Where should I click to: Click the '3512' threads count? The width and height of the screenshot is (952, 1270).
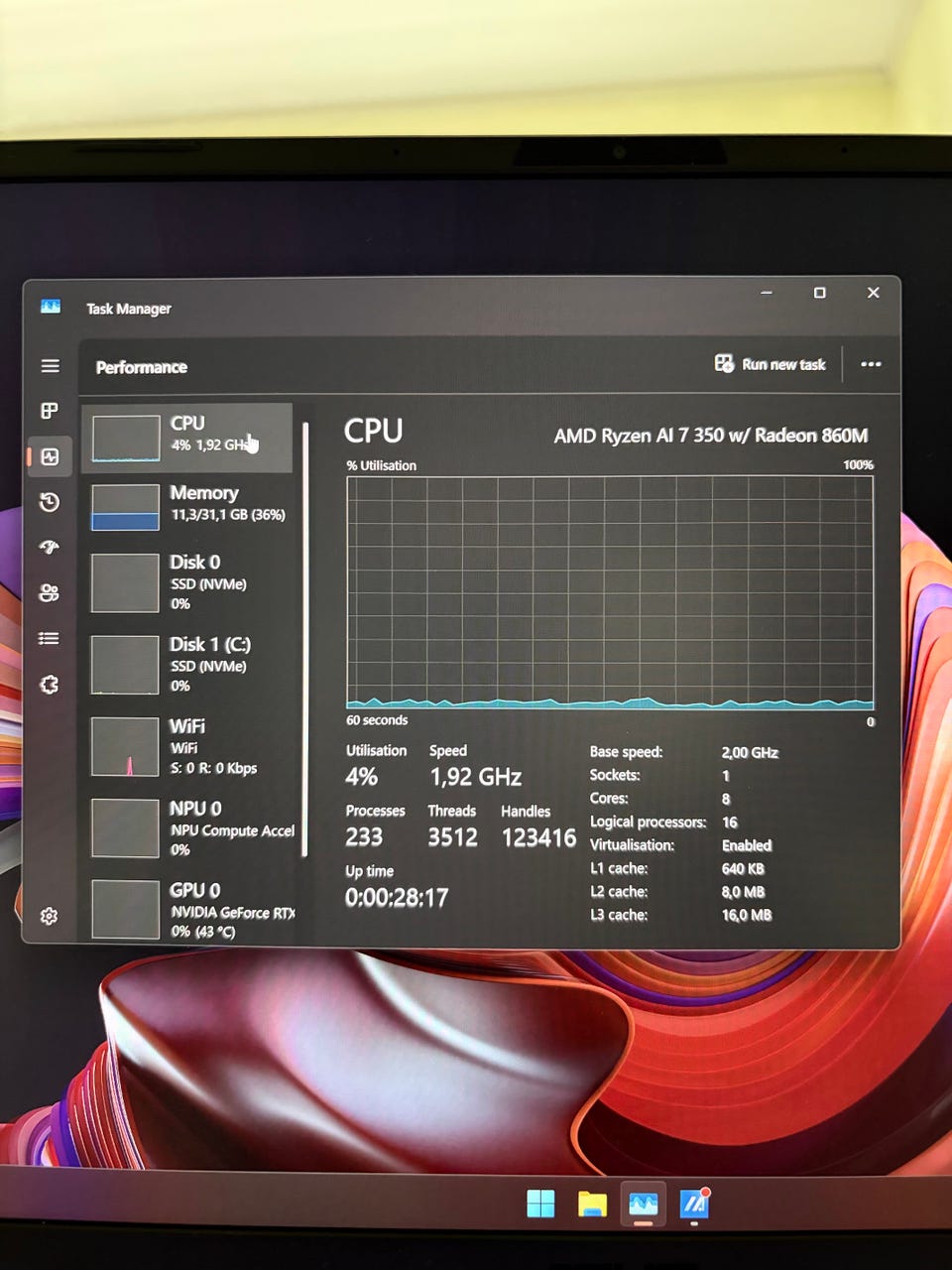pyautogui.click(x=452, y=837)
